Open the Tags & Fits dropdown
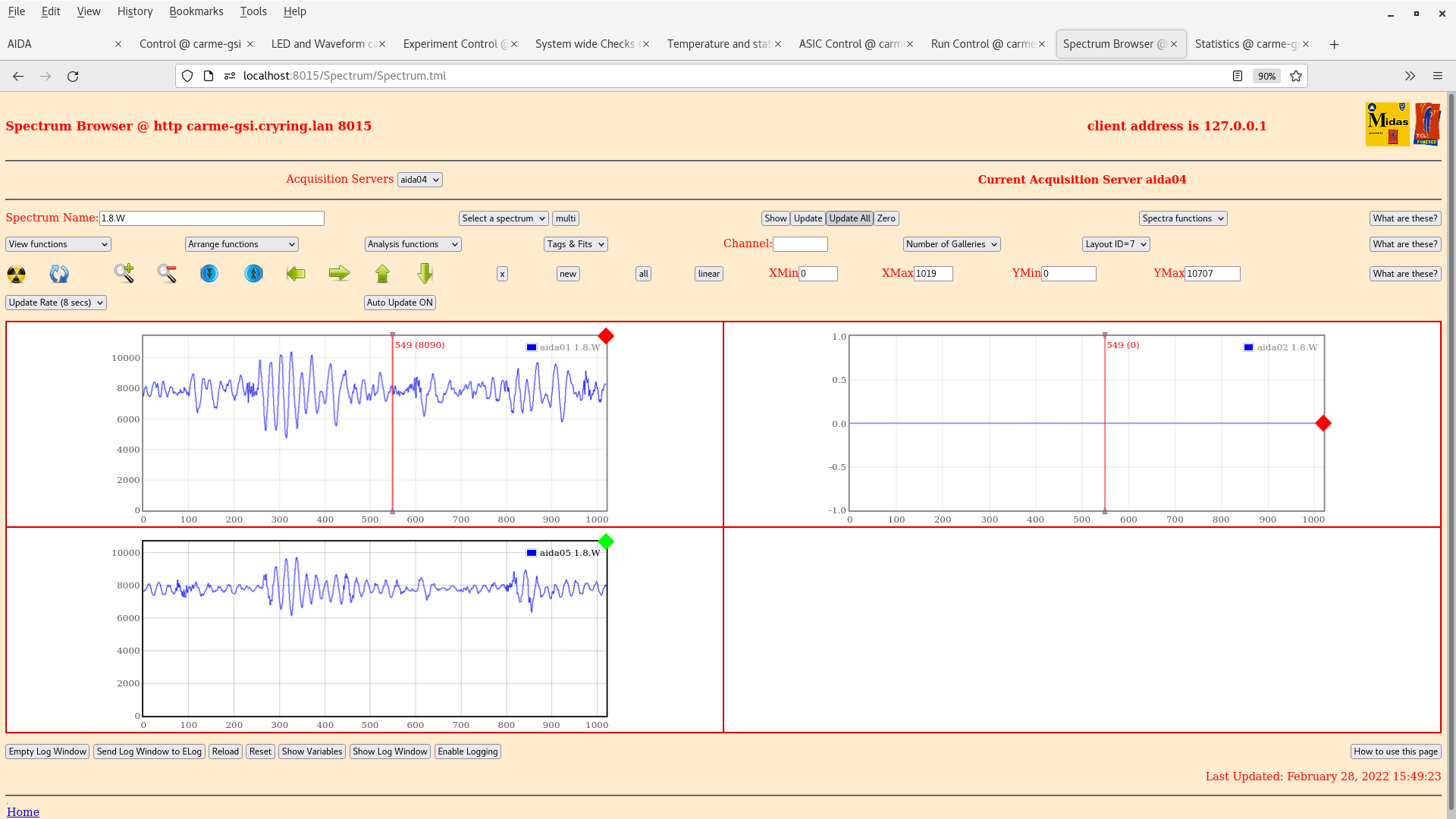The width and height of the screenshot is (1456, 819). [x=576, y=244]
